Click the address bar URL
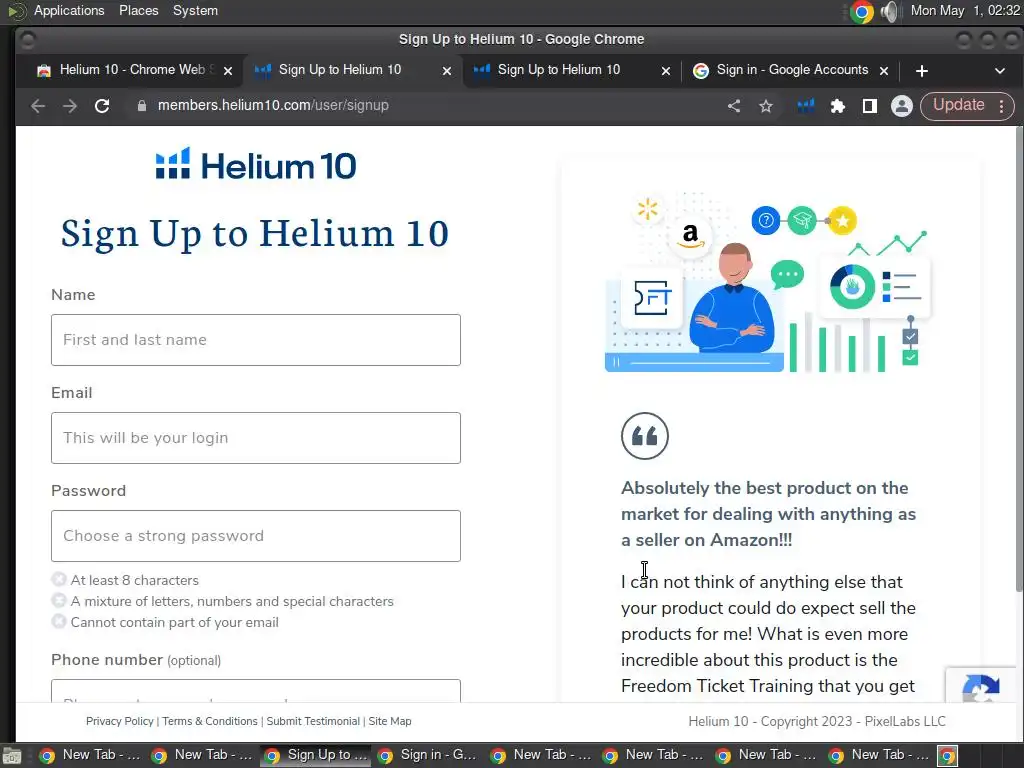Image resolution: width=1024 pixels, height=768 pixels. 273,106
